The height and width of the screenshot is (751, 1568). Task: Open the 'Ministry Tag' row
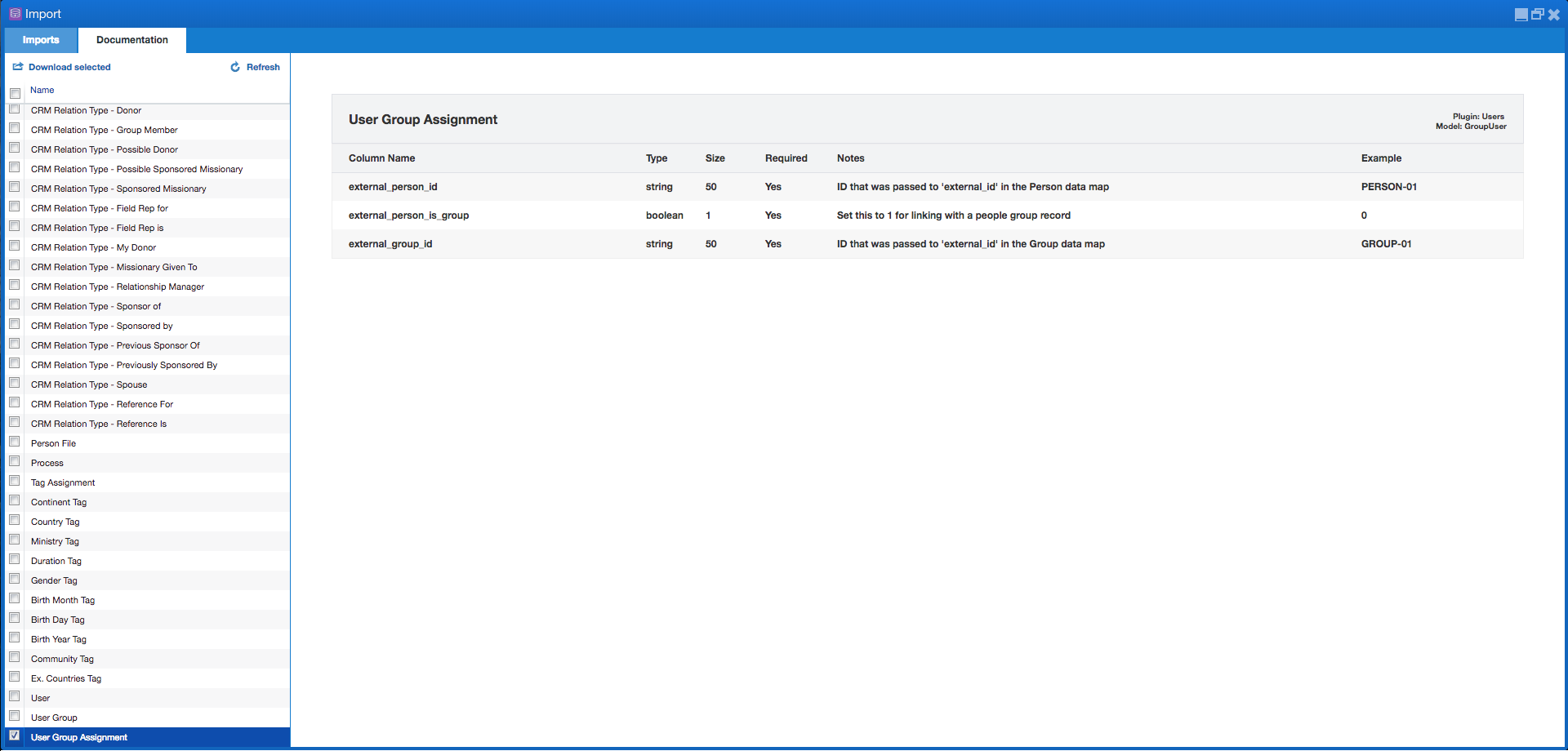click(x=147, y=541)
